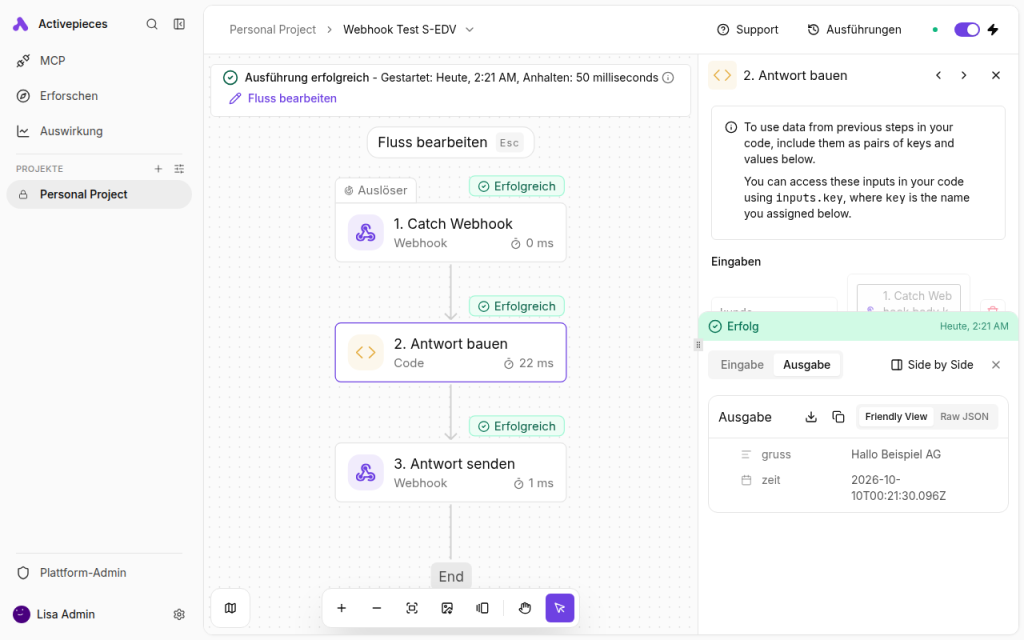
Task: Add new project with plus icon
Action: (158, 168)
